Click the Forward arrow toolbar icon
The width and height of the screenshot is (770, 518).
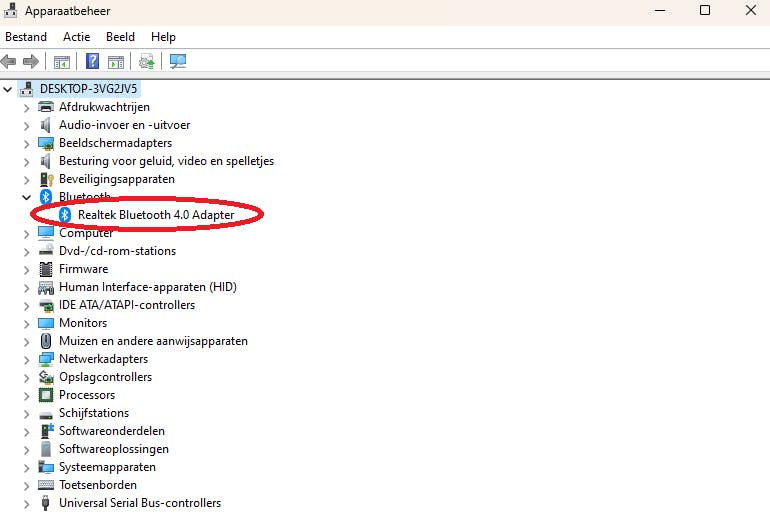pyautogui.click(x=31, y=61)
